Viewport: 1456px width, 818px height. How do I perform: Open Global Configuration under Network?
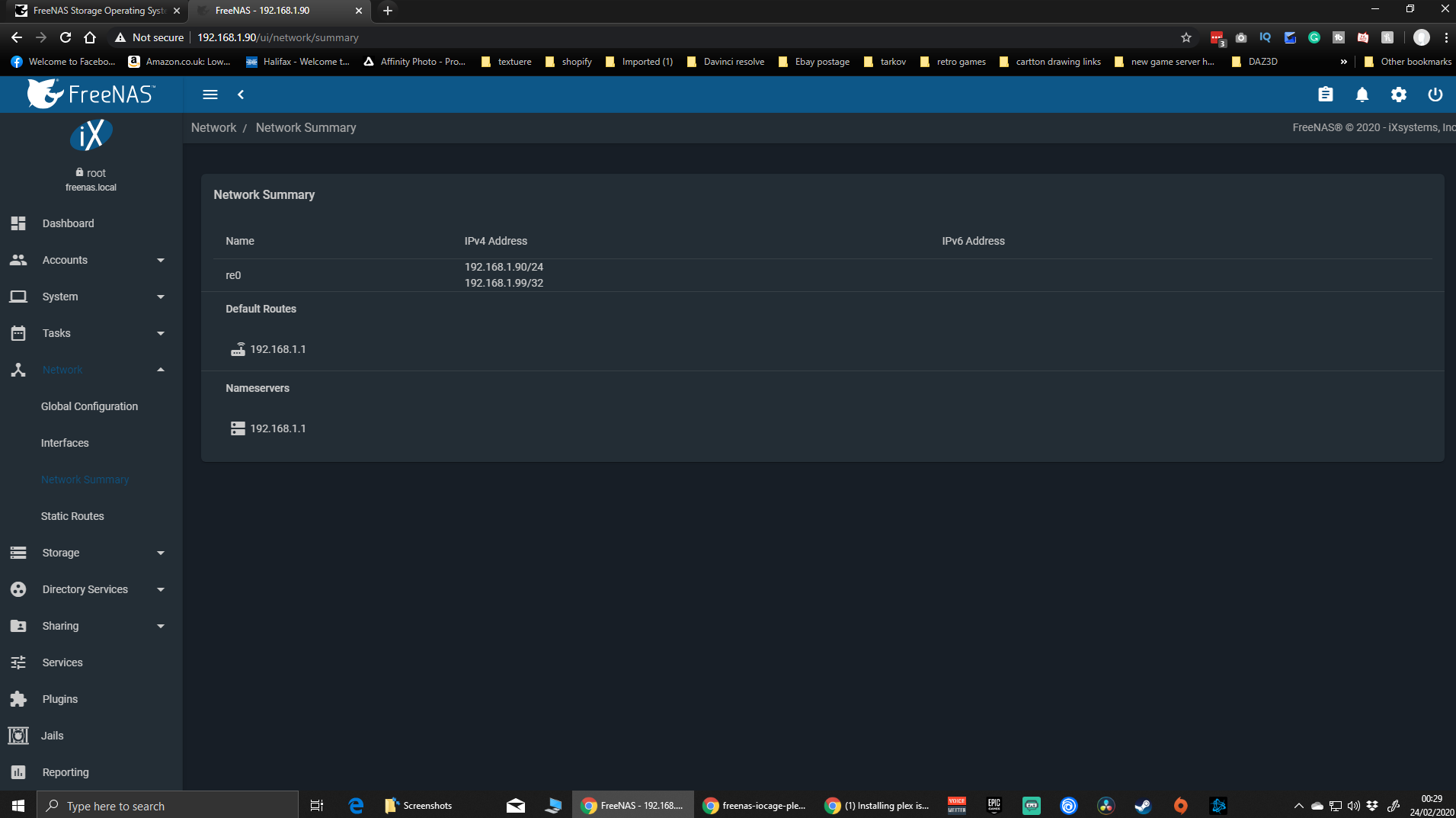[89, 406]
